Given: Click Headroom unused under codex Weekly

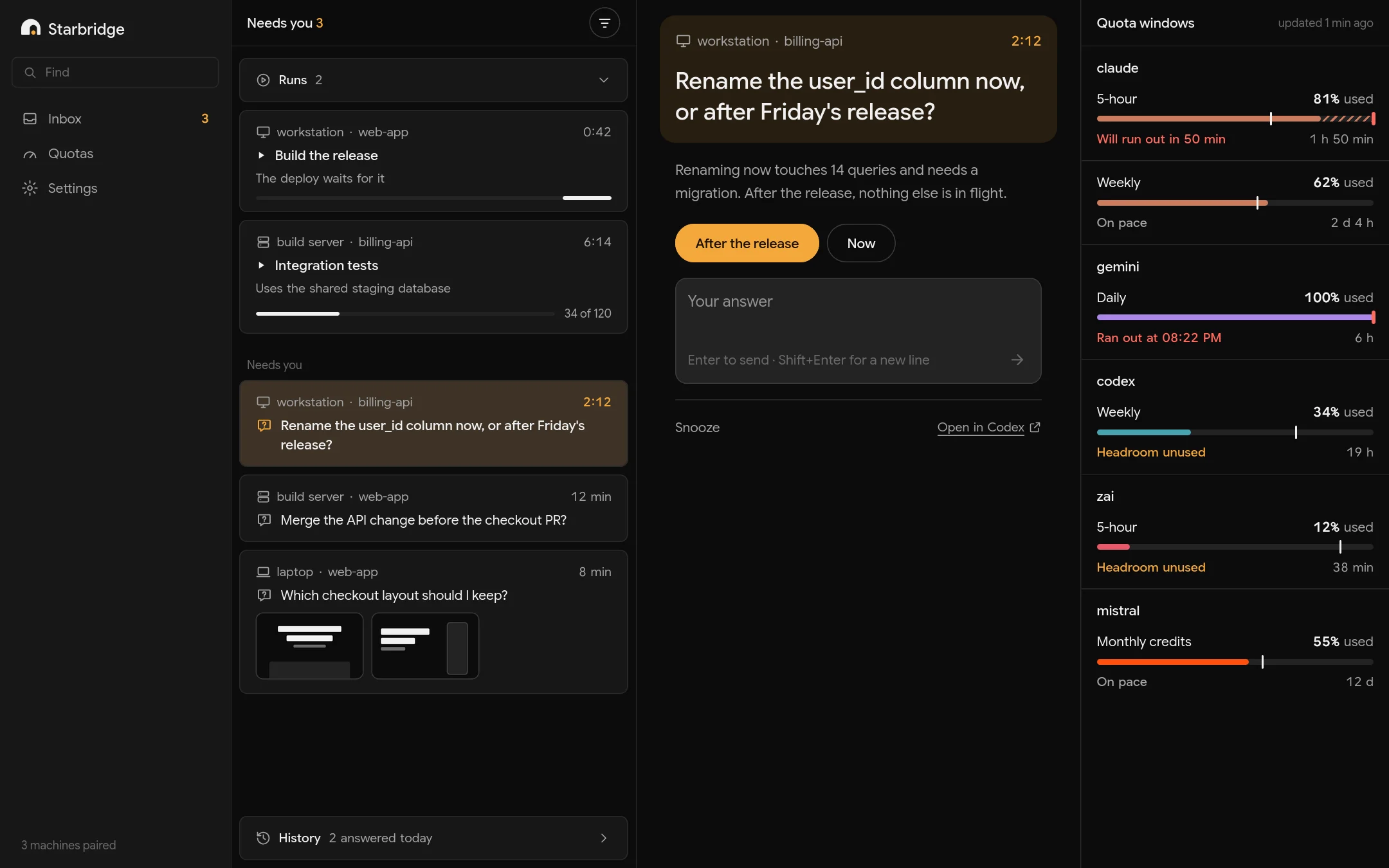Looking at the screenshot, I should click(x=1151, y=453).
